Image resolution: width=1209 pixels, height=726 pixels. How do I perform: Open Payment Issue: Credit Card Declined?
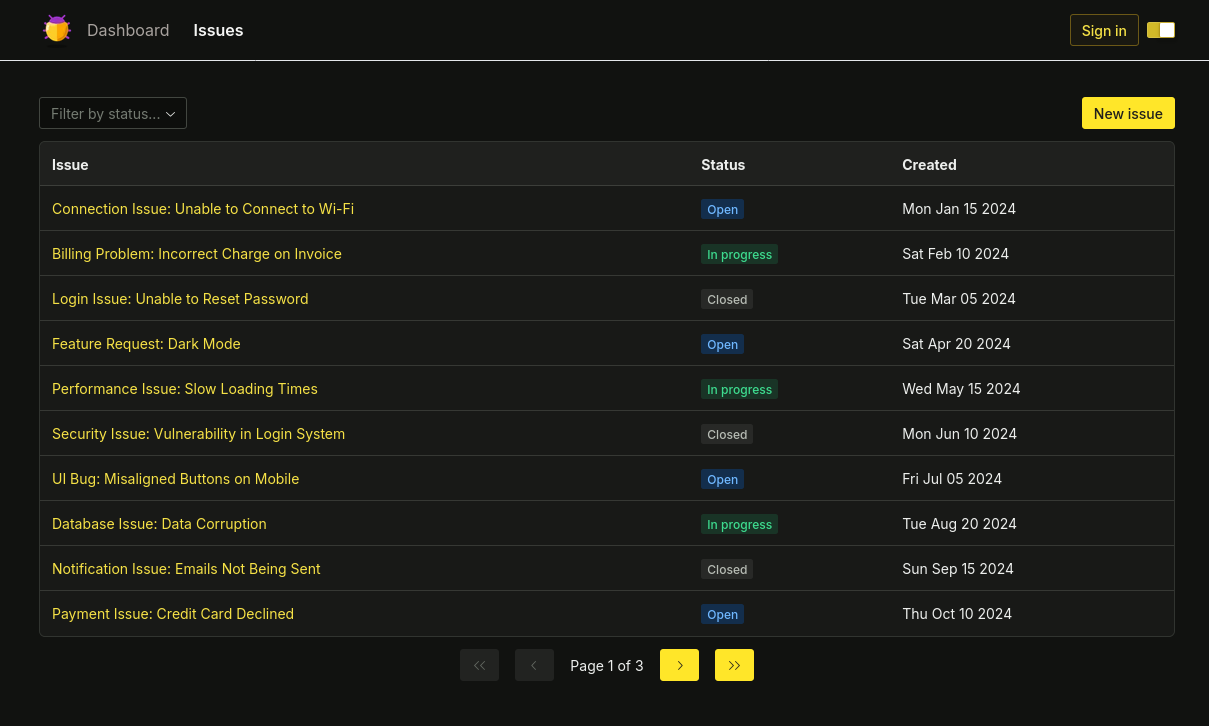[173, 614]
